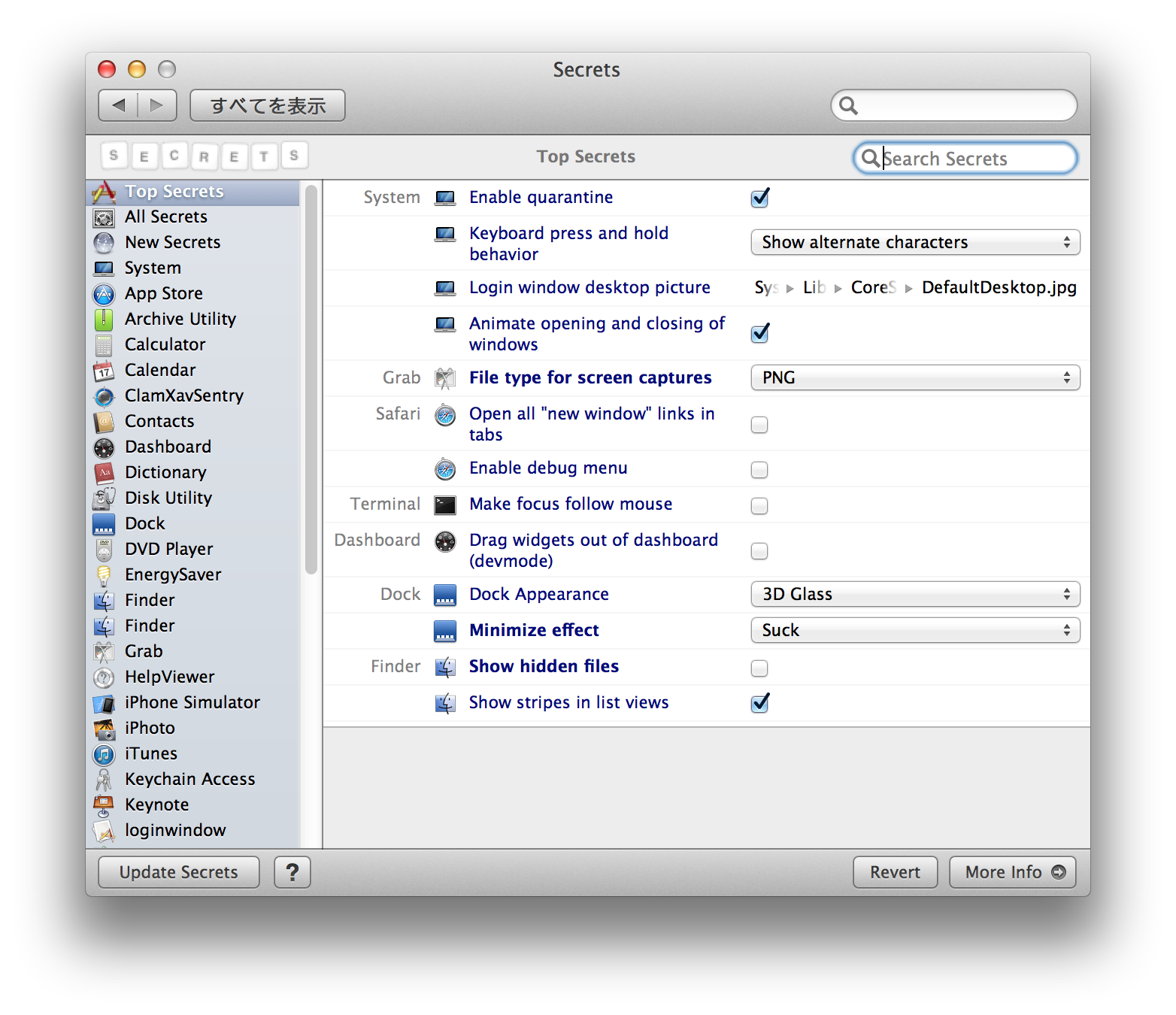Click the Calculator icon in sidebar
The width and height of the screenshot is (1176, 1015).
pos(104,345)
